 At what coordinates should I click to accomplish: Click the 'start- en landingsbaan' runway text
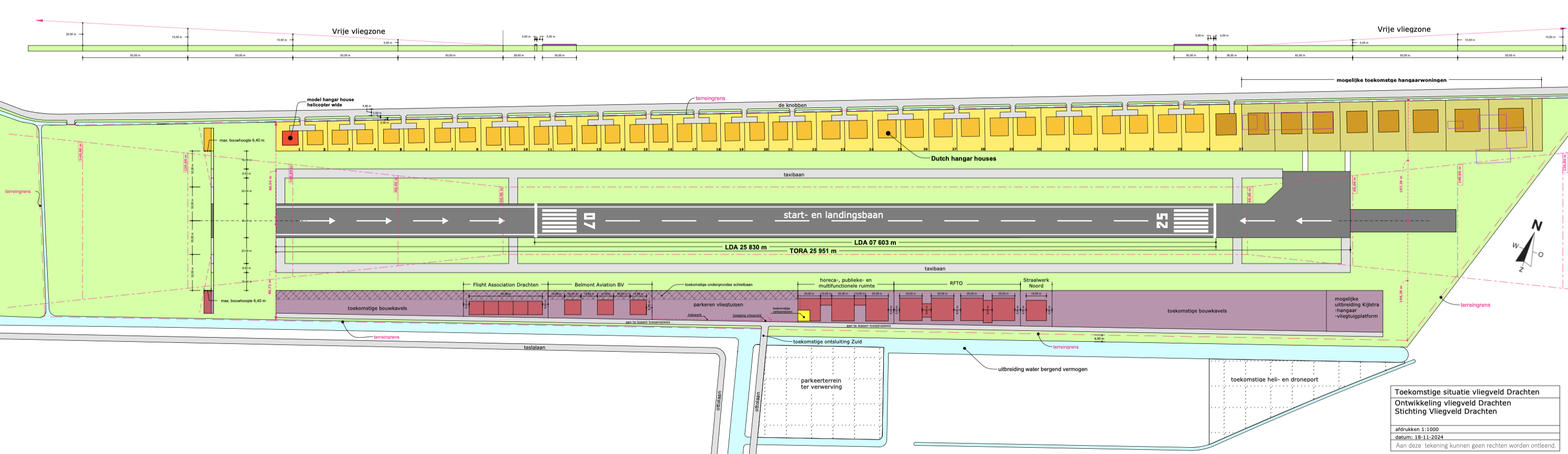point(832,215)
